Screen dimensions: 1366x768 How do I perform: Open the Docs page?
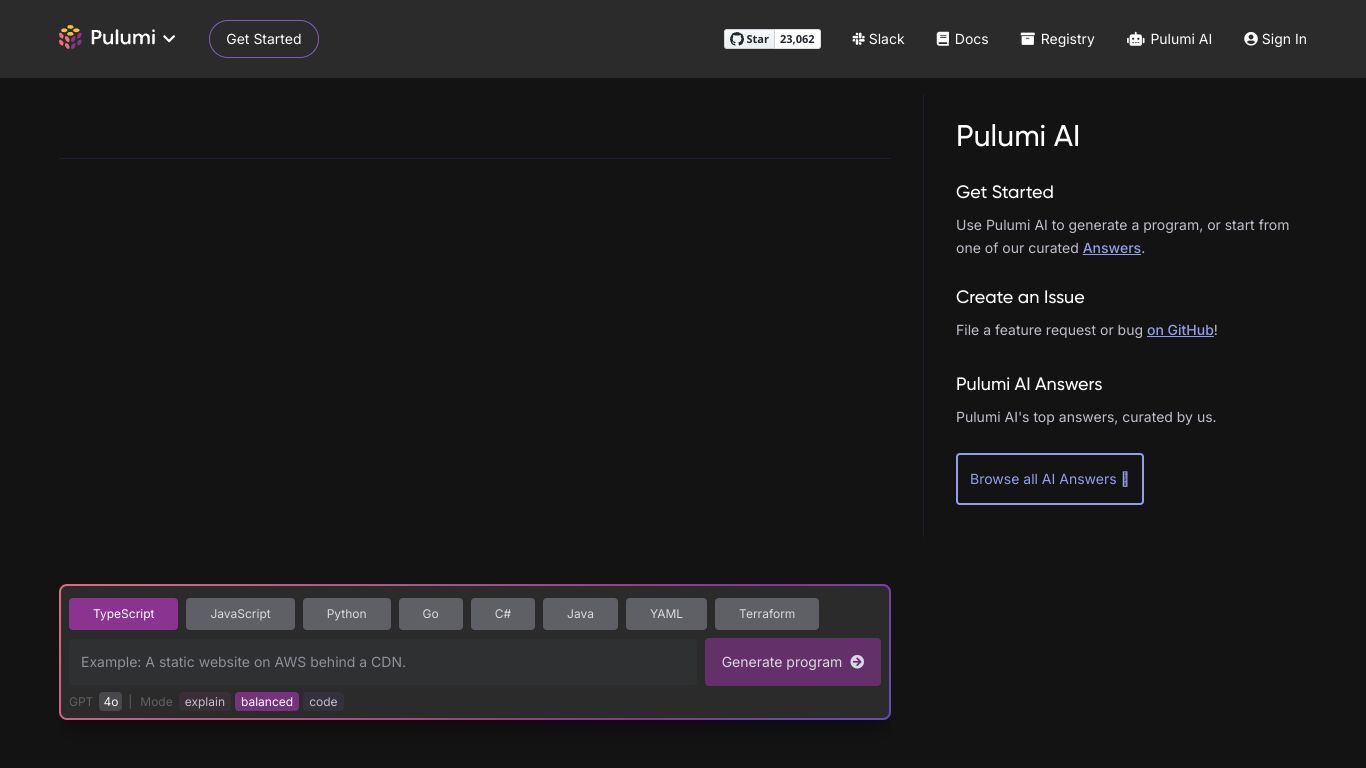[962, 39]
